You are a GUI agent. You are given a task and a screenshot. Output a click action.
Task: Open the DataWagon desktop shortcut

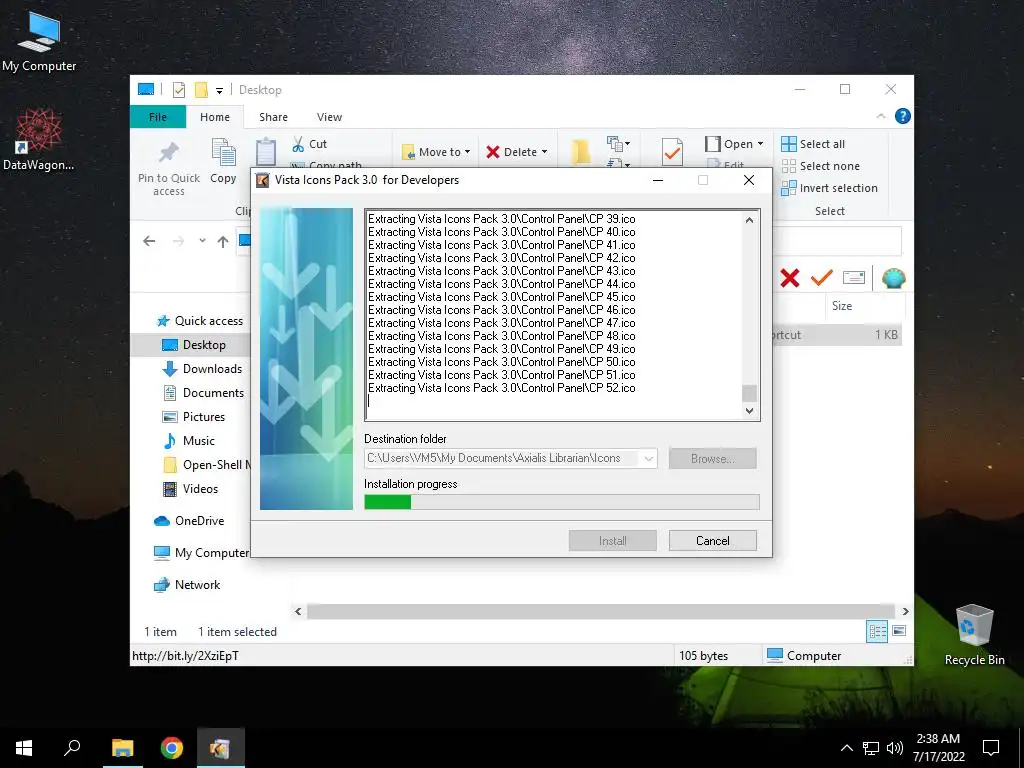[38, 139]
